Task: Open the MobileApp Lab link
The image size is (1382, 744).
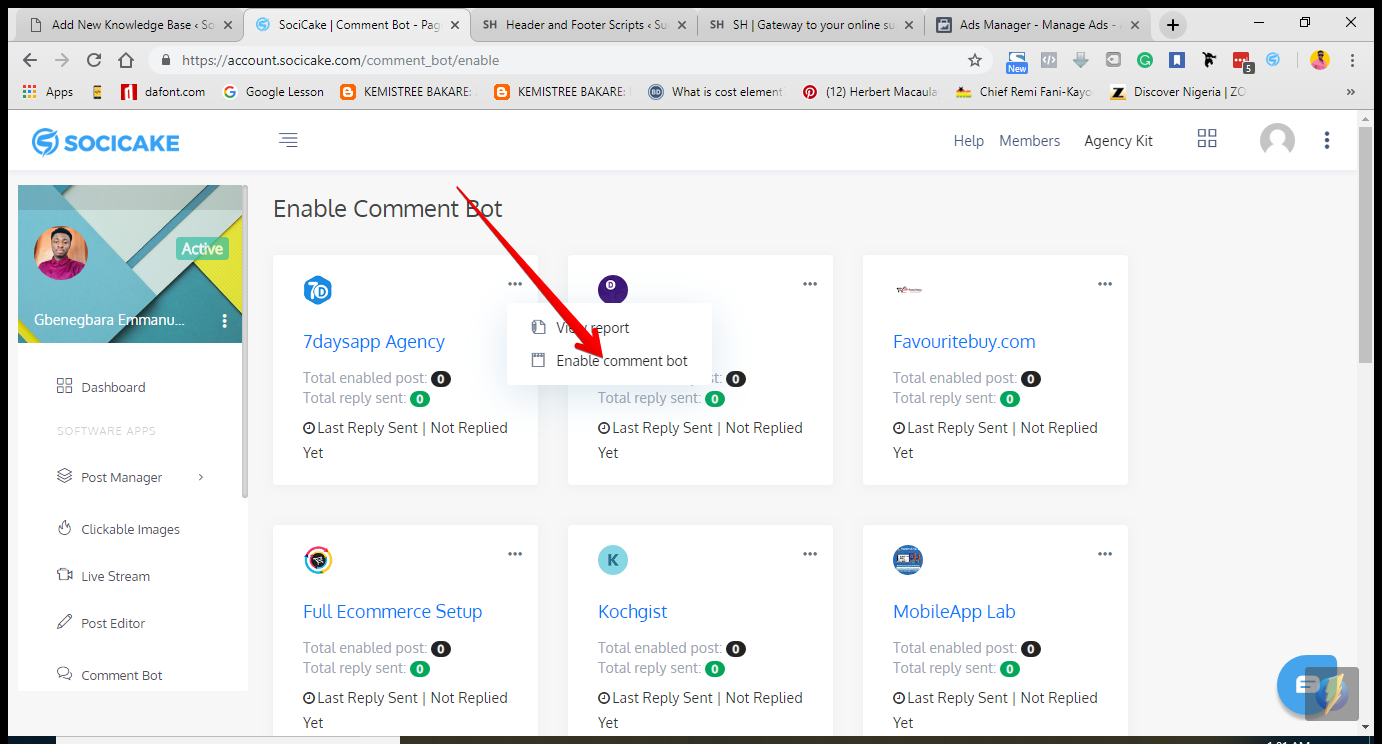Action: click(954, 611)
